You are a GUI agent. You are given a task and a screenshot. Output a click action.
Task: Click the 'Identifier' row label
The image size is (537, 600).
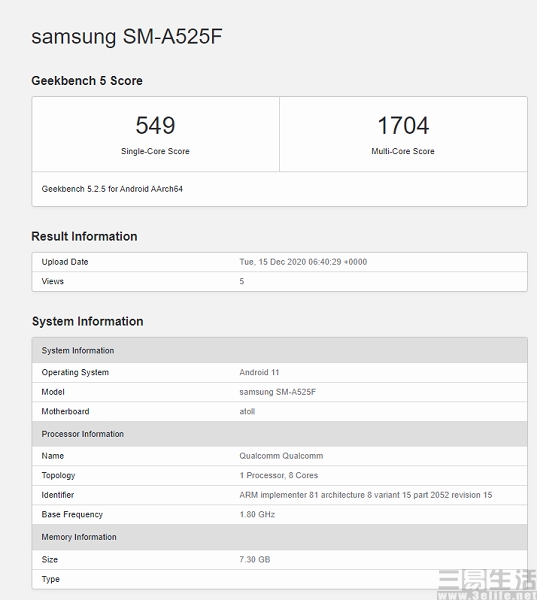tap(58, 495)
